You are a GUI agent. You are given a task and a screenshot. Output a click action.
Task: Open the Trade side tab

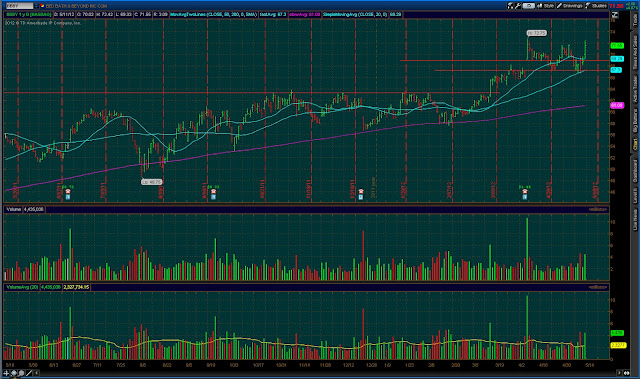(x=635, y=20)
